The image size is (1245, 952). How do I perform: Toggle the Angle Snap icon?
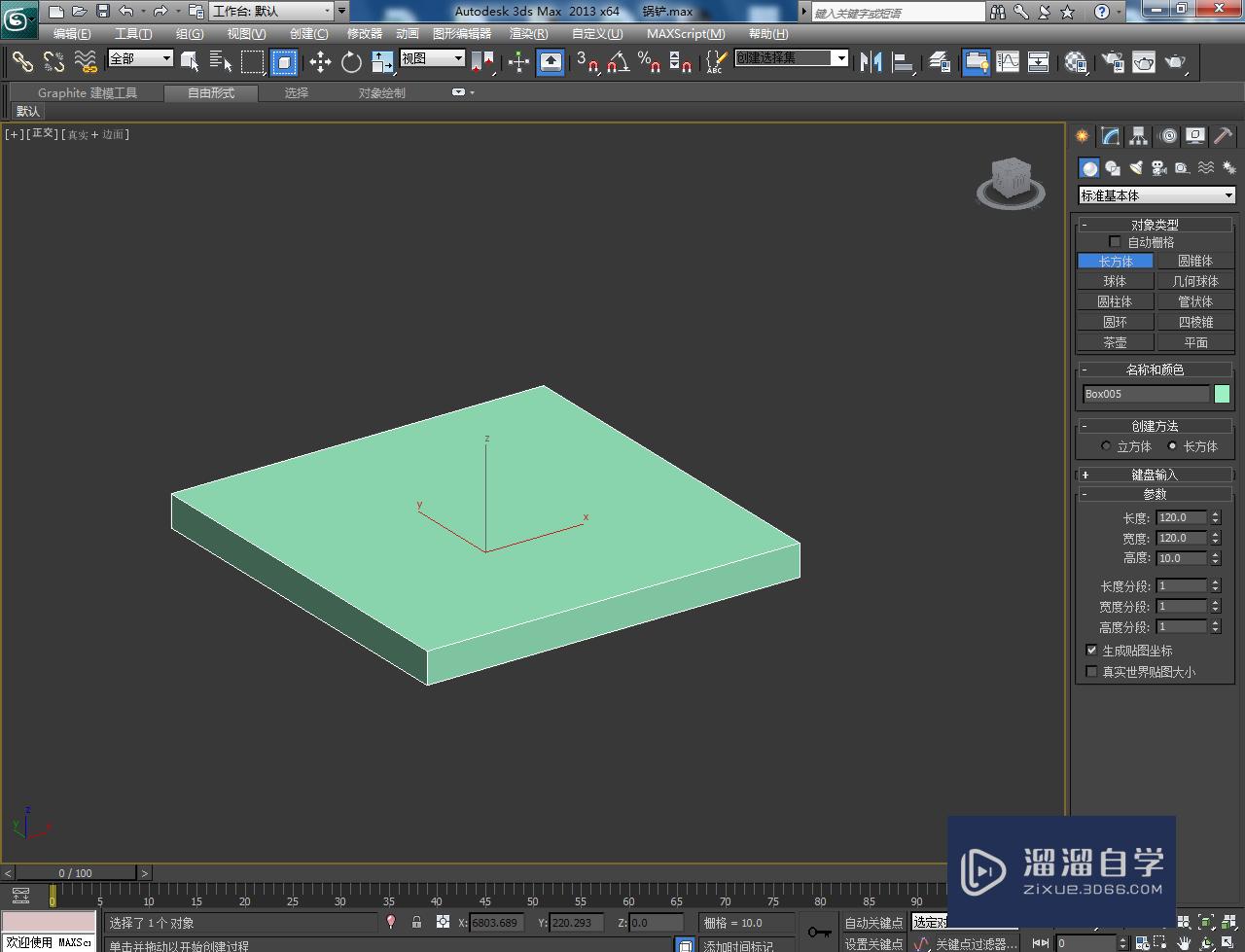(x=618, y=62)
